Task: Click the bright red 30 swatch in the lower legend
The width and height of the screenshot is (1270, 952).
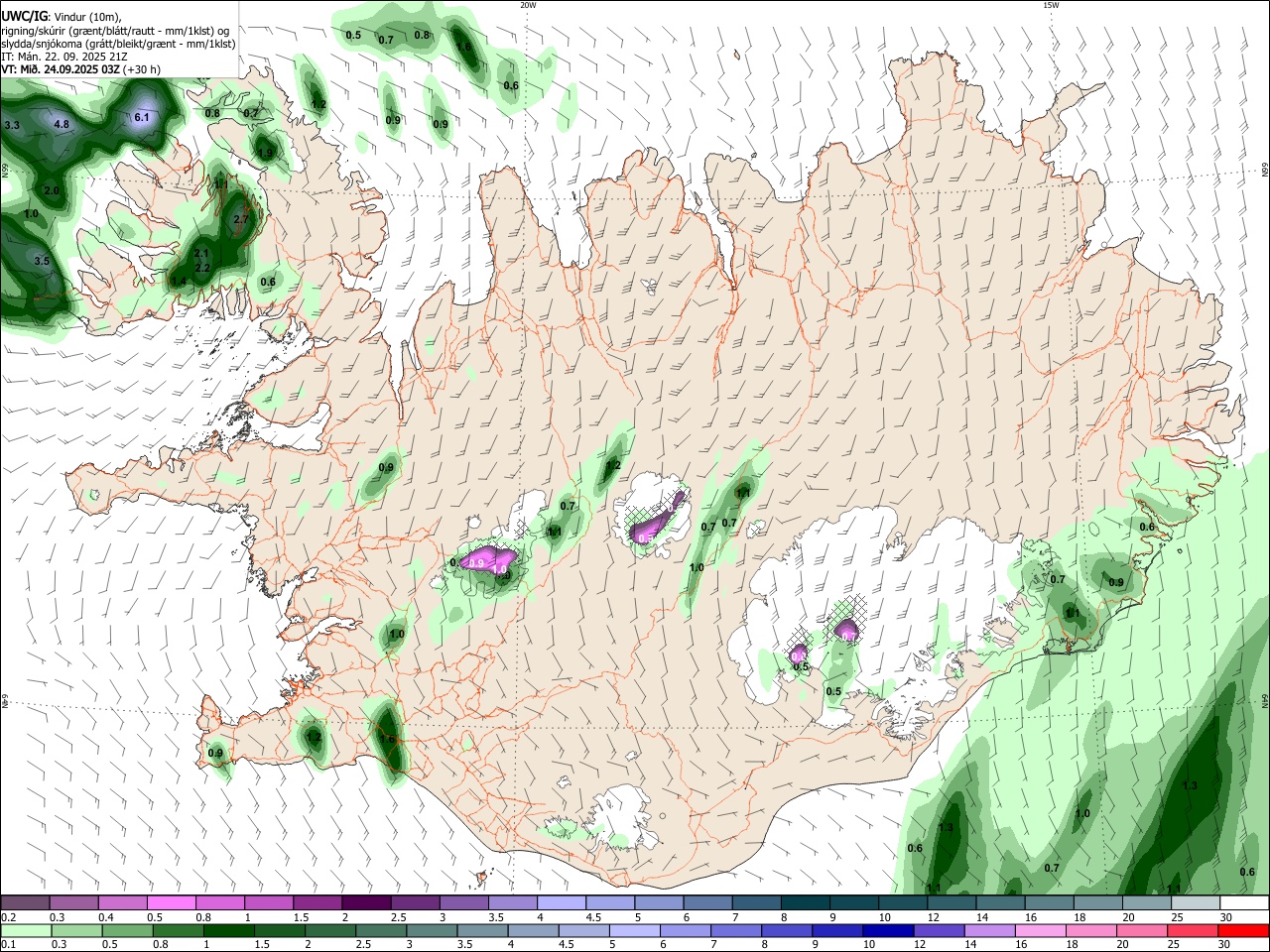Action: click(x=1244, y=930)
